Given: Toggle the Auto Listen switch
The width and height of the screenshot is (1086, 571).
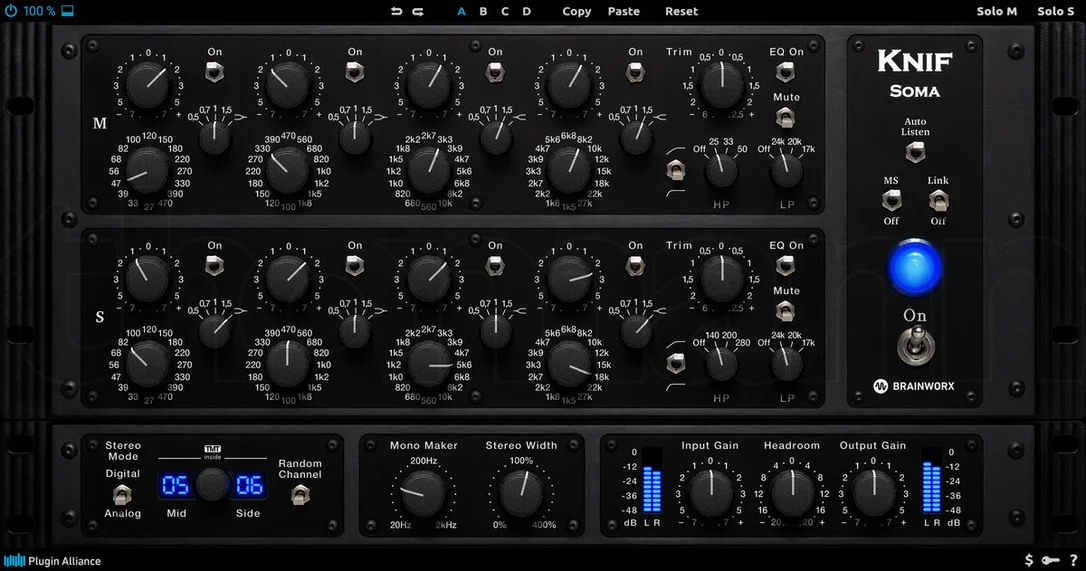Looking at the screenshot, I should [915, 151].
